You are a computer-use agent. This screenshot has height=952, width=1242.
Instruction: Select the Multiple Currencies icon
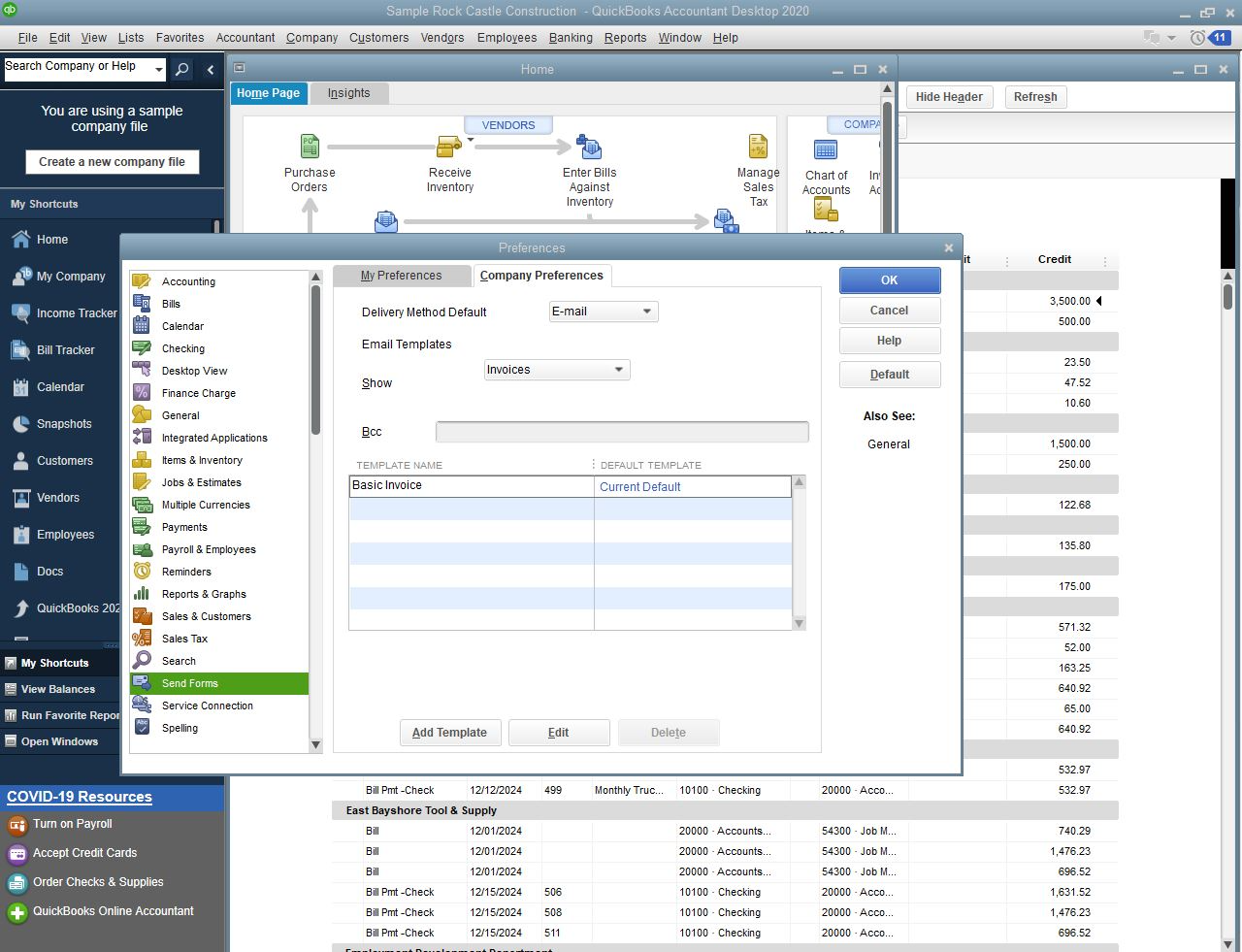point(142,505)
